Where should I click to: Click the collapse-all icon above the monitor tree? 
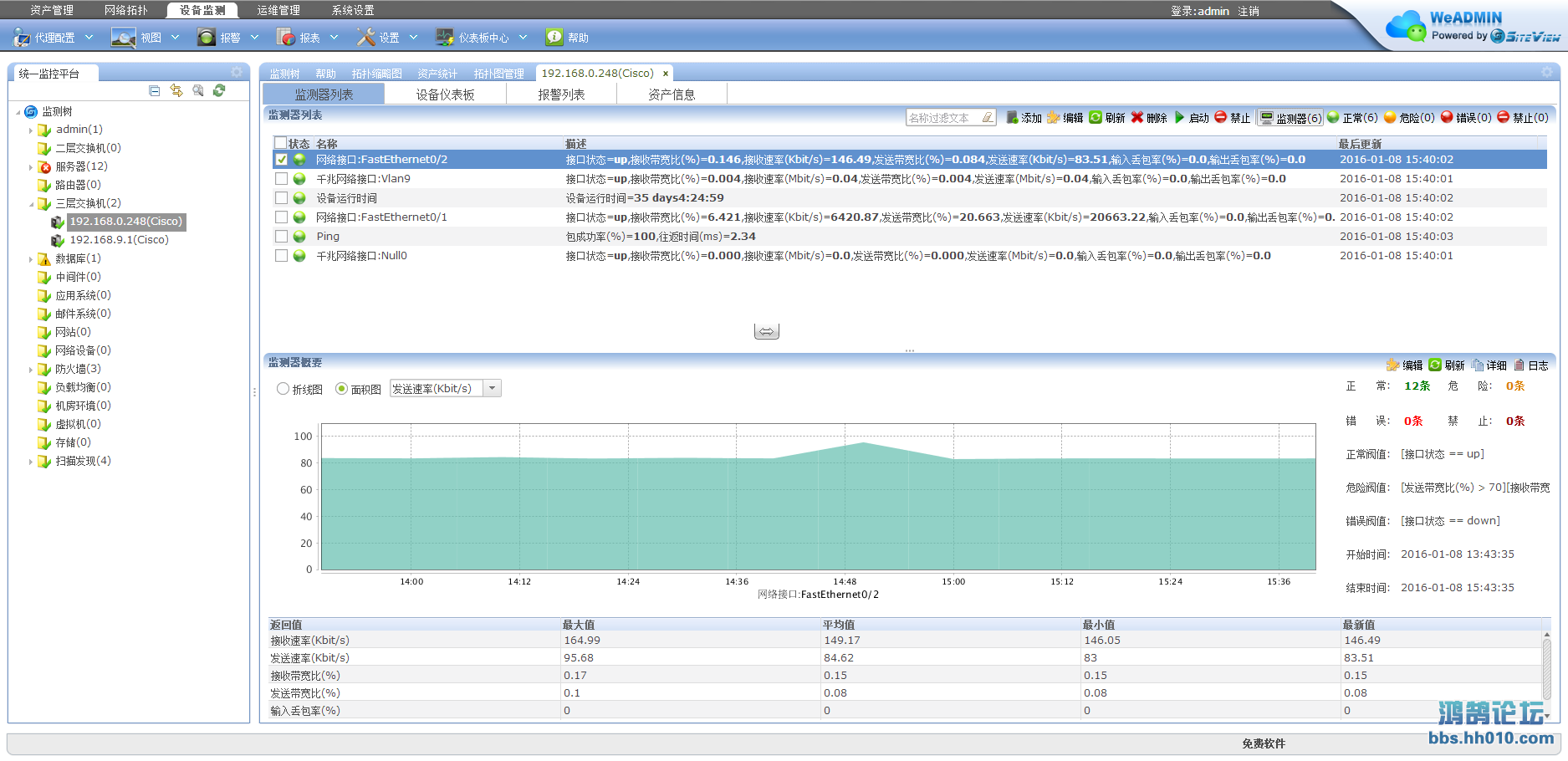[154, 90]
